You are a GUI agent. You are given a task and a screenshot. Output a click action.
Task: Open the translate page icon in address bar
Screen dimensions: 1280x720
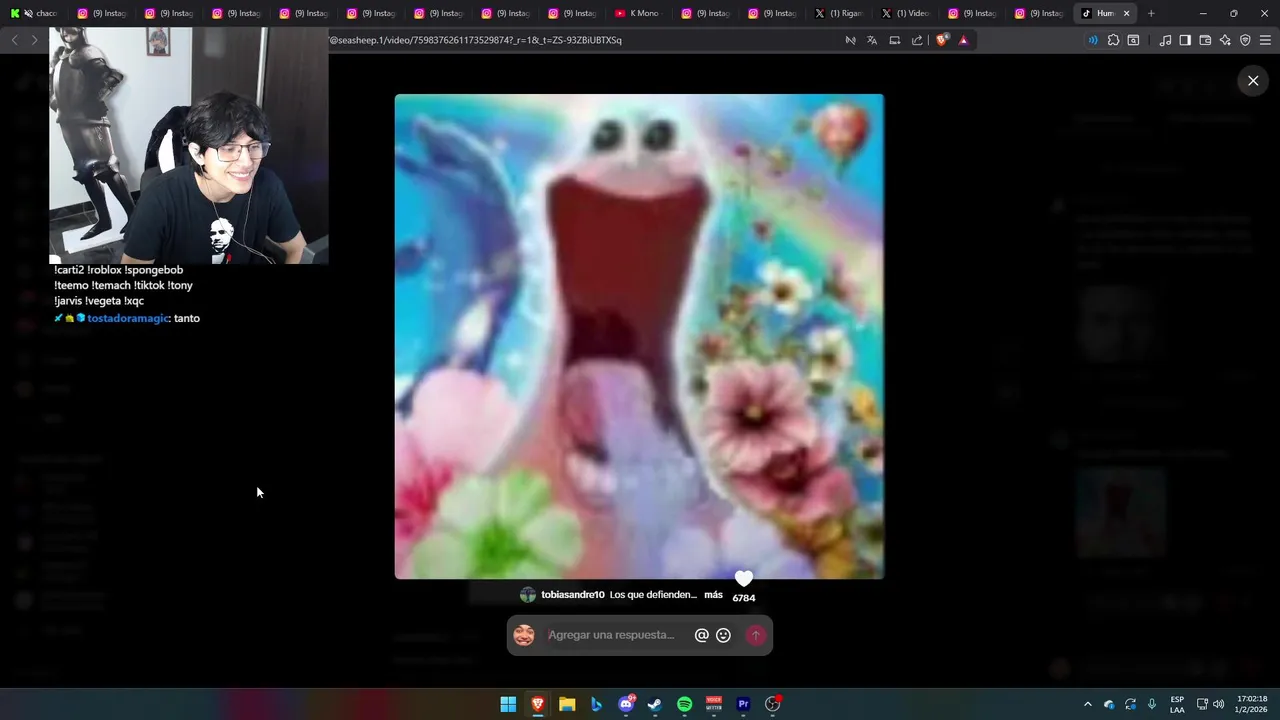872,40
